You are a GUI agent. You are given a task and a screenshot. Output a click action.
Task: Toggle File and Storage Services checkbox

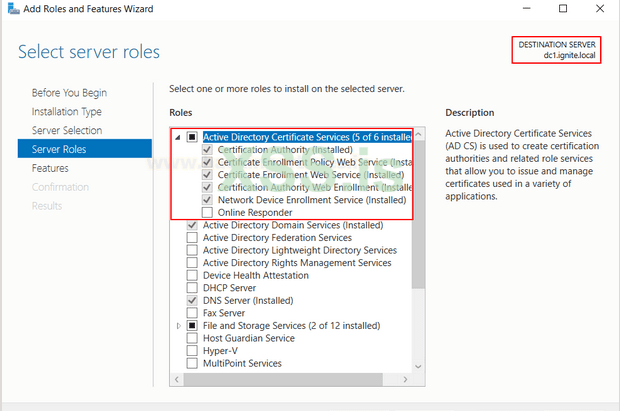(x=192, y=326)
